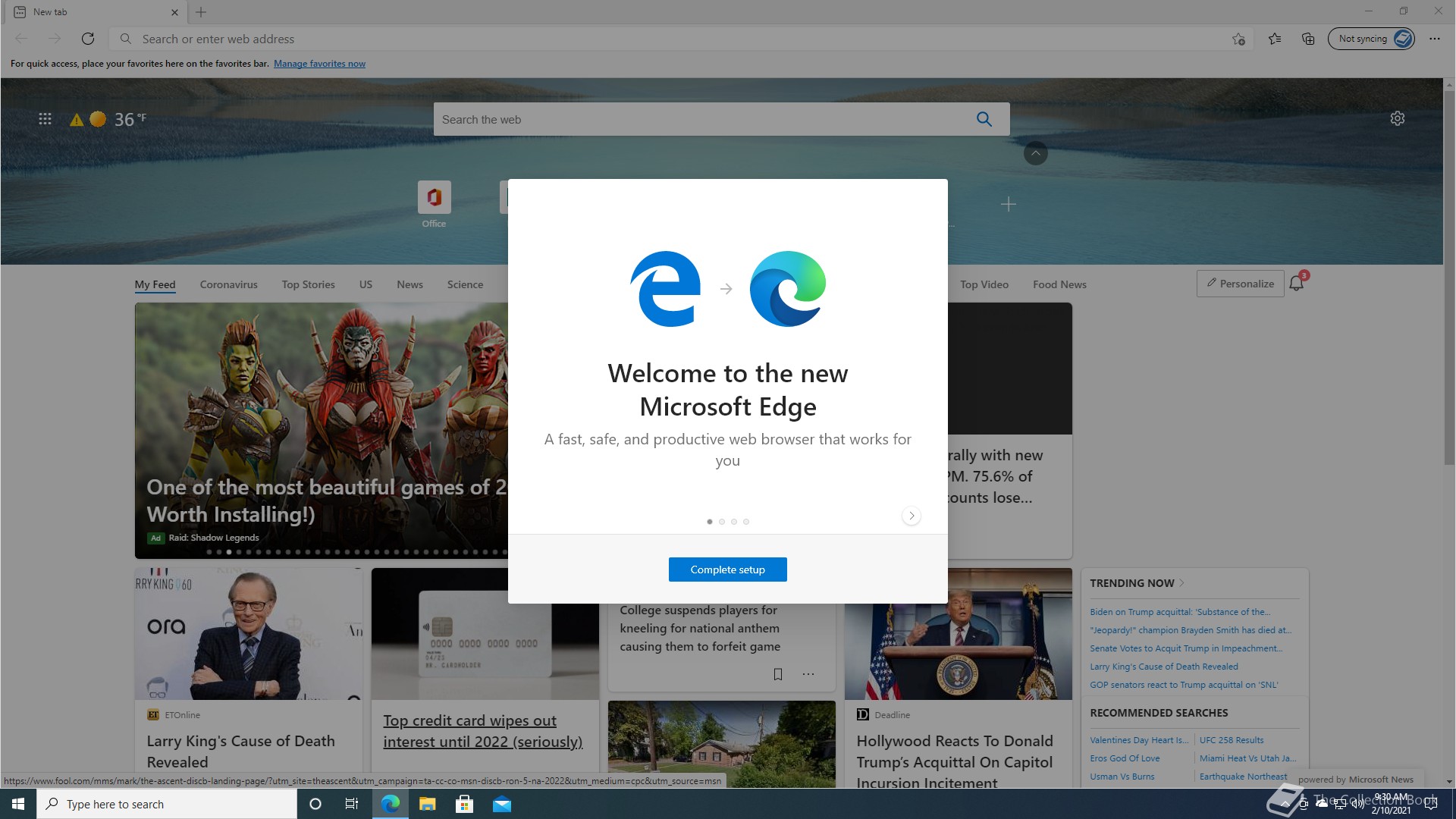The height and width of the screenshot is (819, 1456).
Task: Open a new tab with plus button
Action: pyautogui.click(x=201, y=12)
